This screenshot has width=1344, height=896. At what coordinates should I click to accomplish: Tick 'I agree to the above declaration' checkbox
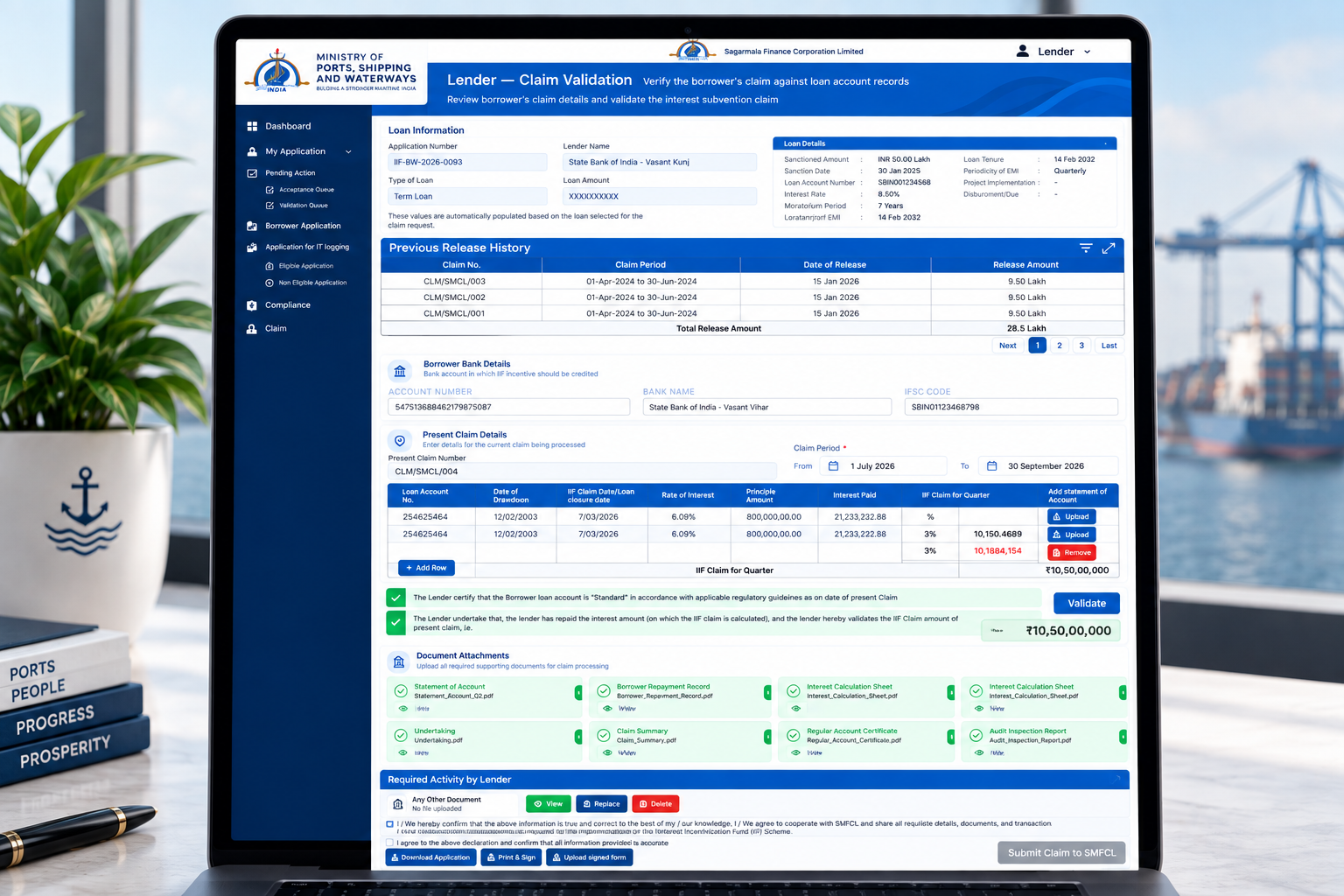(389, 843)
